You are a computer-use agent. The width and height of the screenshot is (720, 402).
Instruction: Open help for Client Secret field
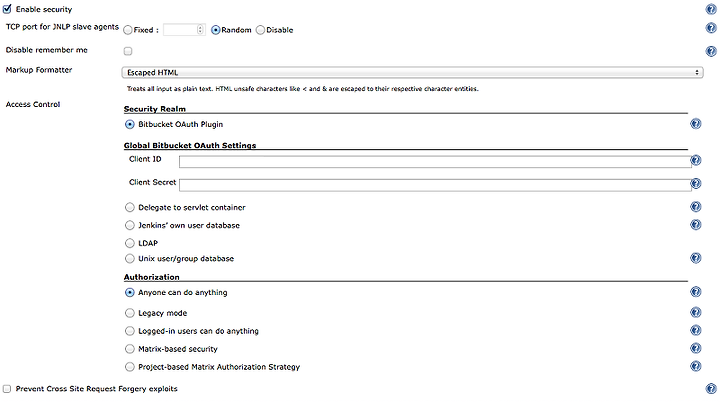coord(696,183)
